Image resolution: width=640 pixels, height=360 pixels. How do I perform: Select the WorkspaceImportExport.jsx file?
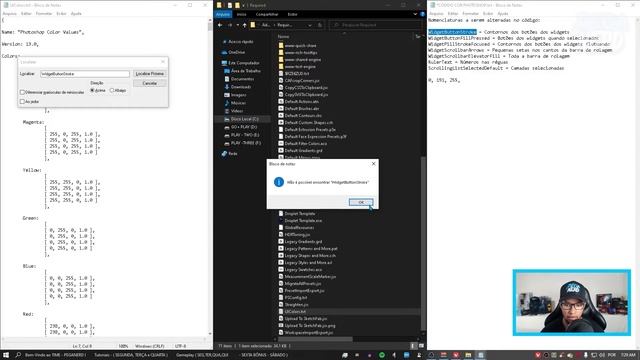point(309,333)
